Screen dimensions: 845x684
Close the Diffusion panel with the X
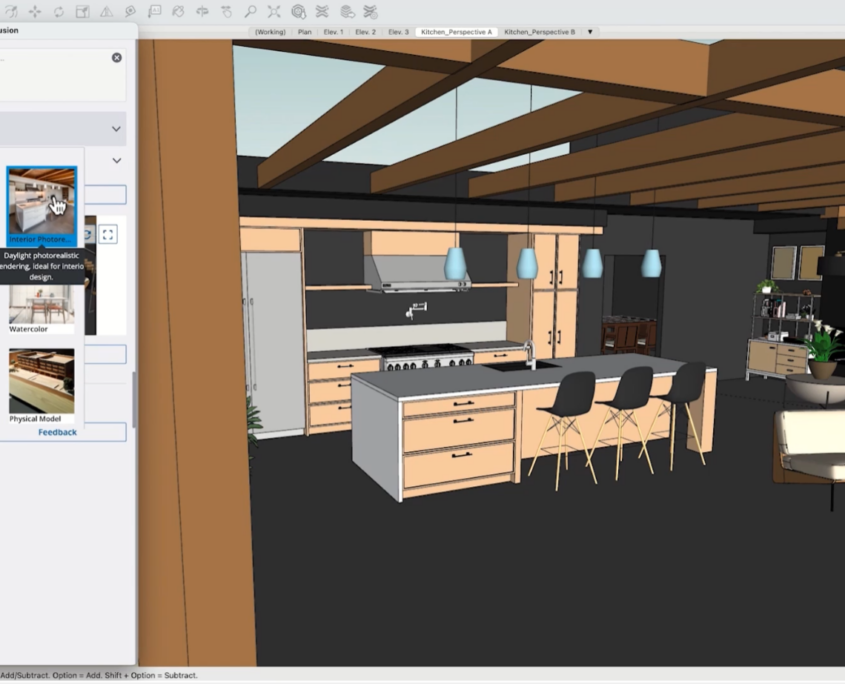point(117,57)
